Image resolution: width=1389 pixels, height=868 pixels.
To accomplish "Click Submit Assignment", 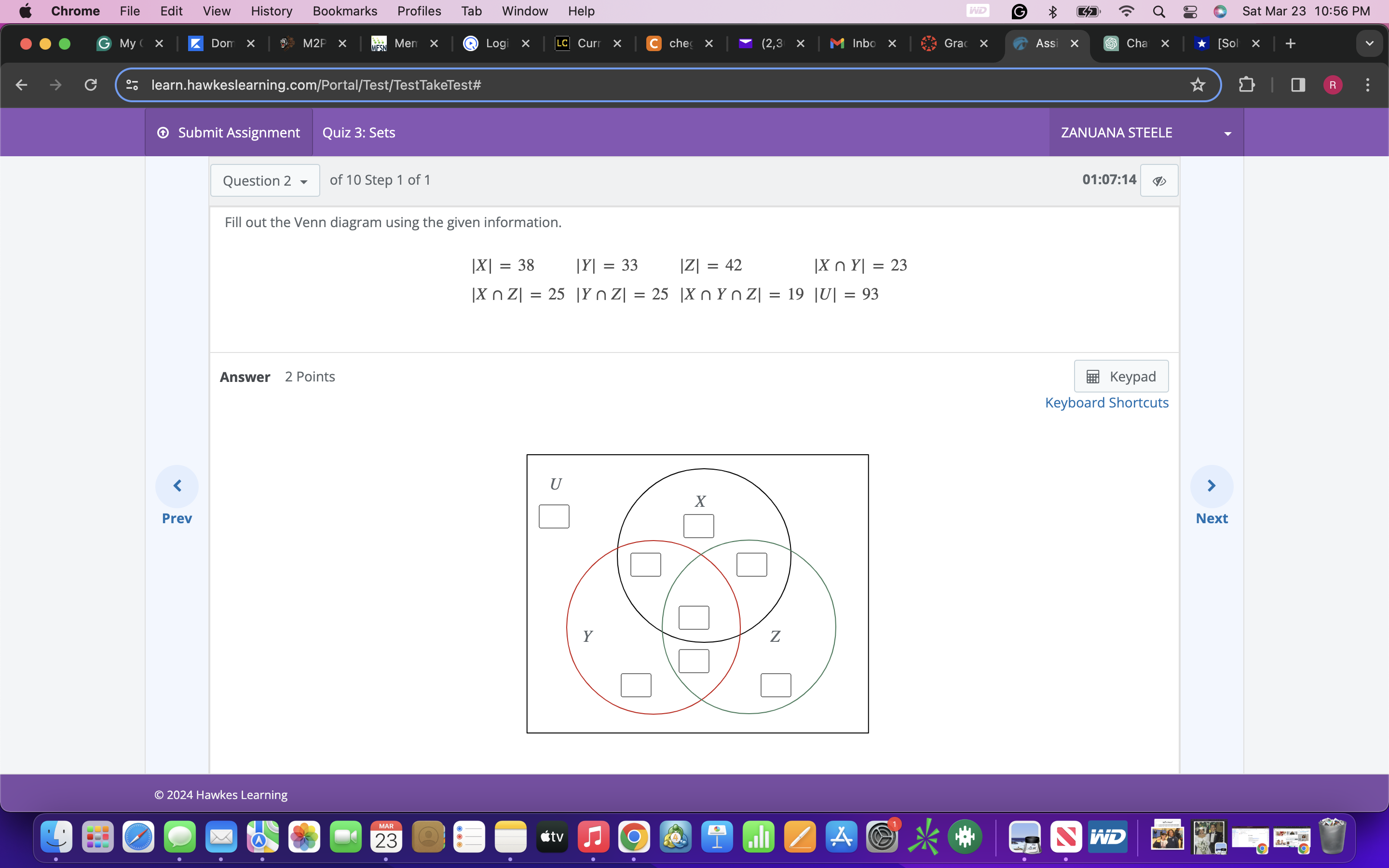I will 229,132.
